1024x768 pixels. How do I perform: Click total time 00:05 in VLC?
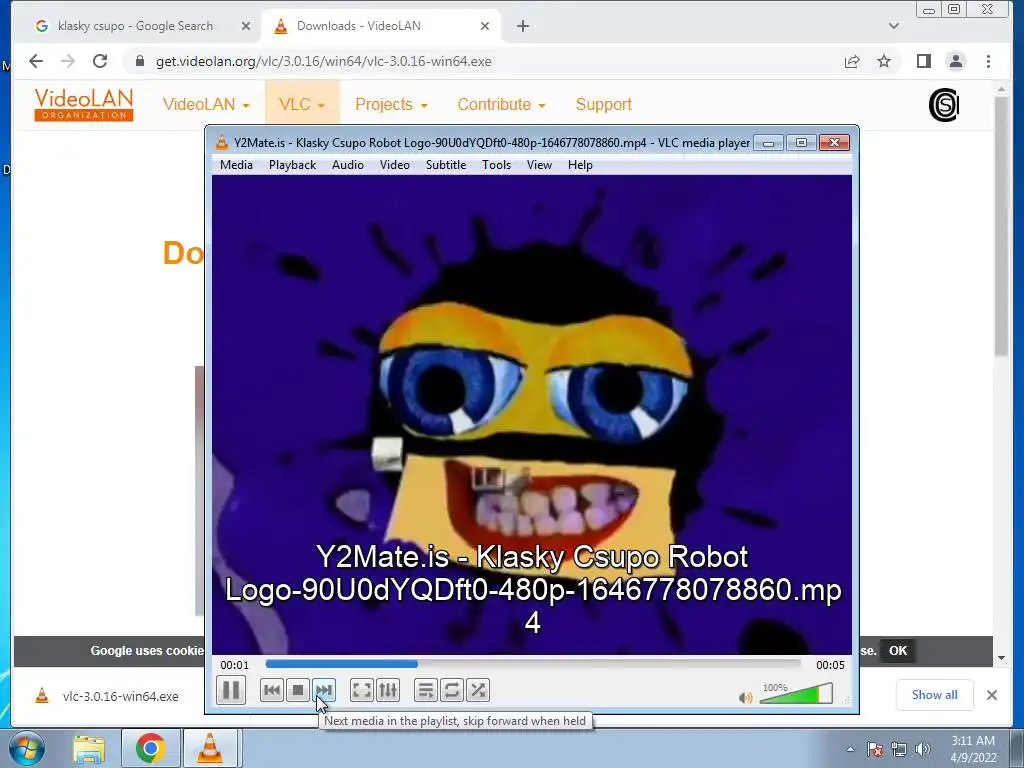(x=830, y=665)
